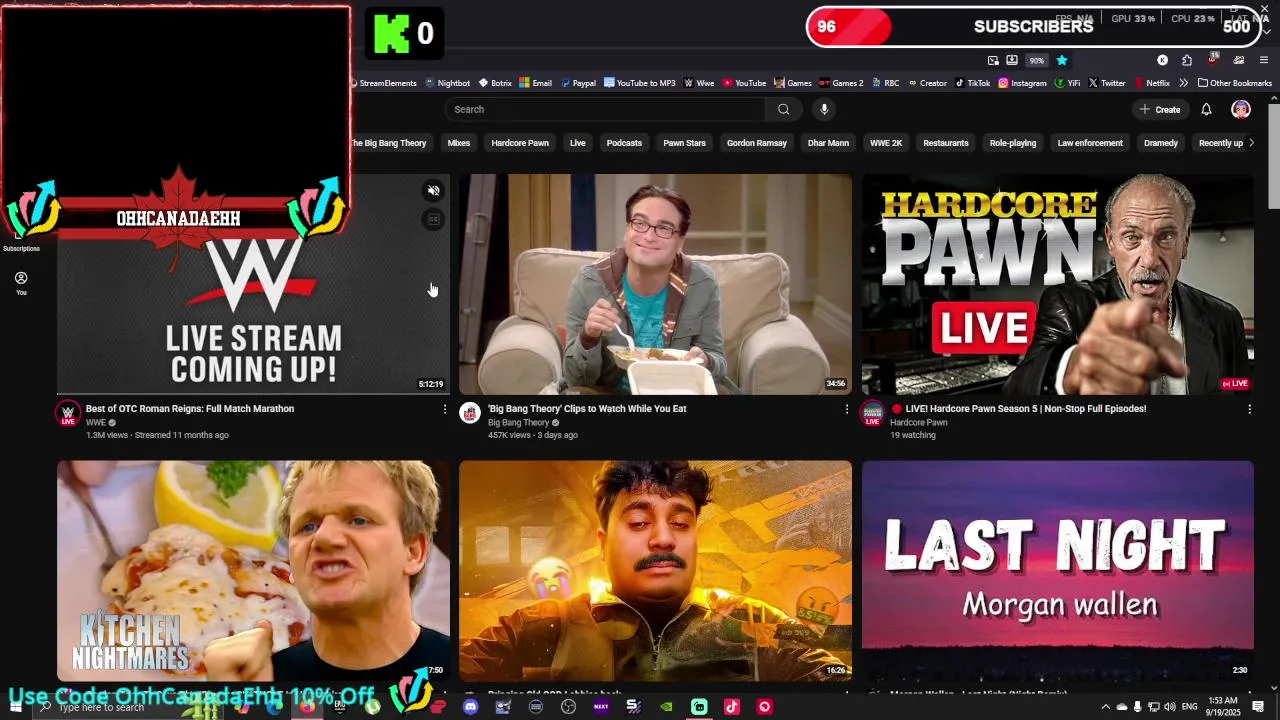This screenshot has width=1280, height=720.
Task: Open the account avatar menu
Action: click(x=1241, y=109)
